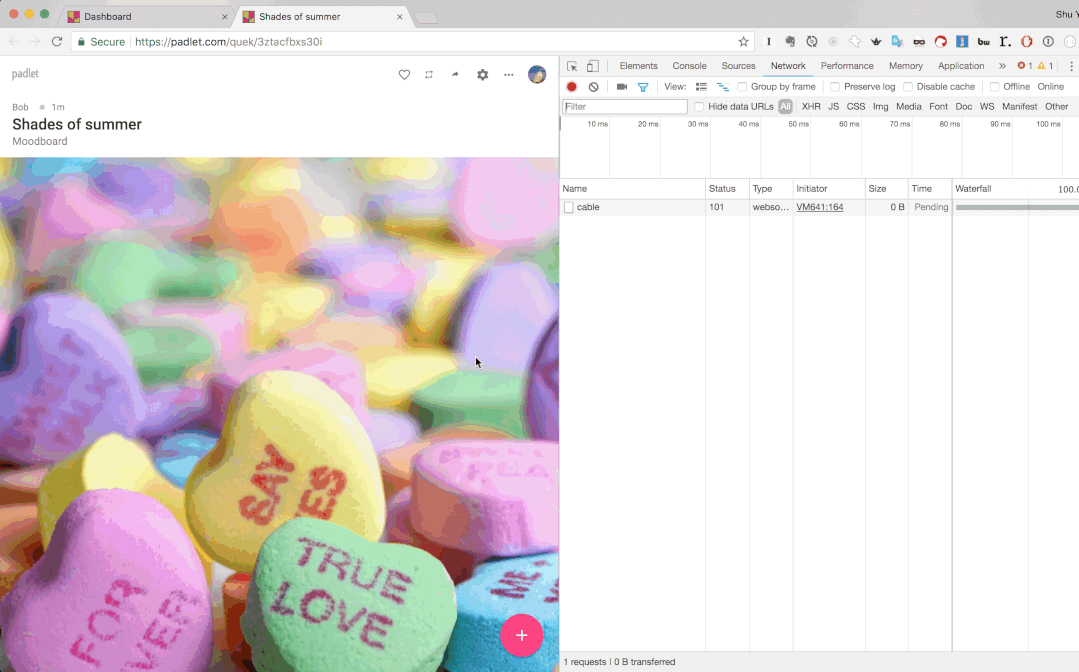This screenshot has width=1079, height=672.
Task: Expand more DevTools tabs chevron
Action: pos(1002,66)
